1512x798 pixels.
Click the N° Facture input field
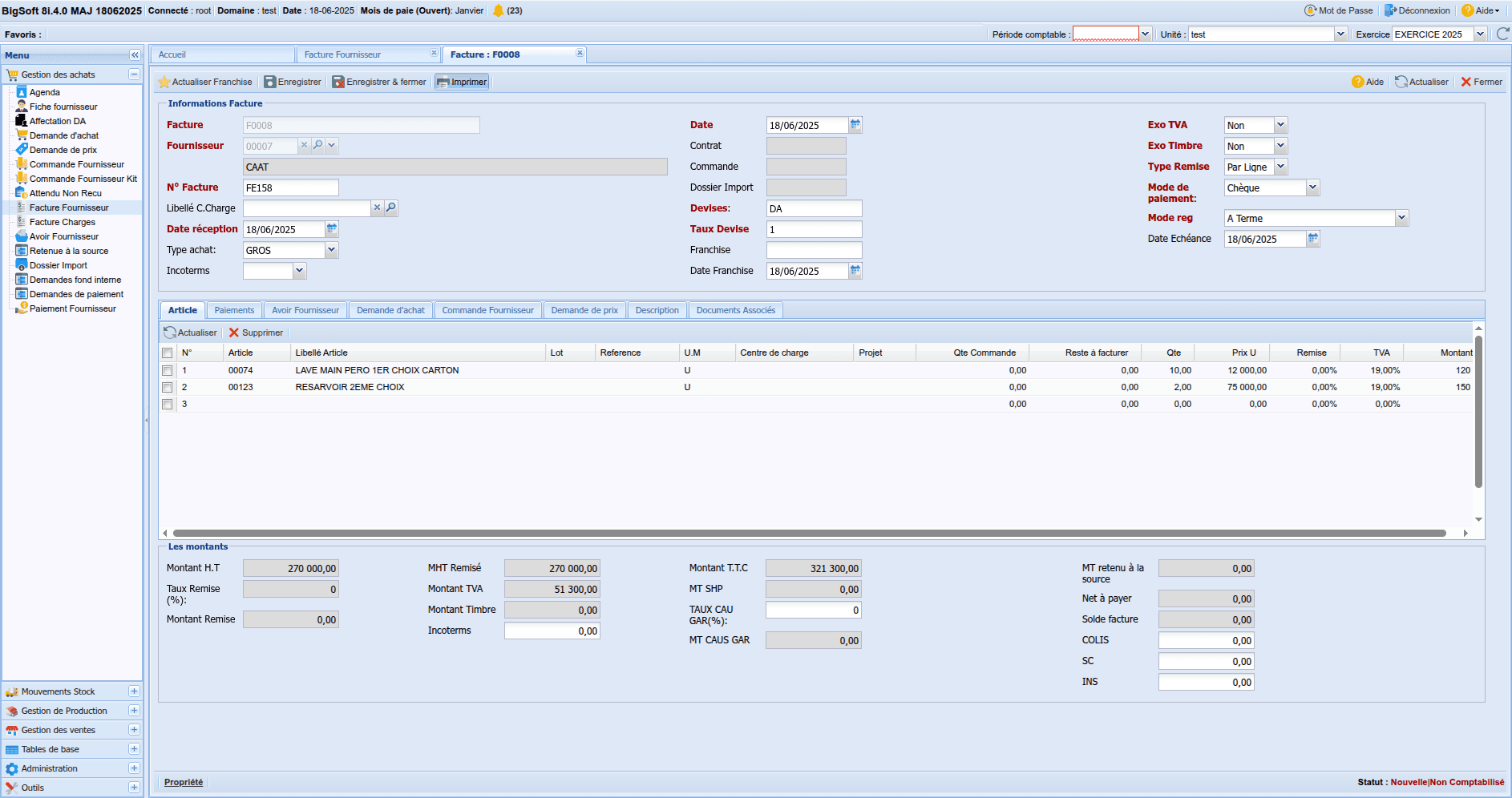point(291,187)
